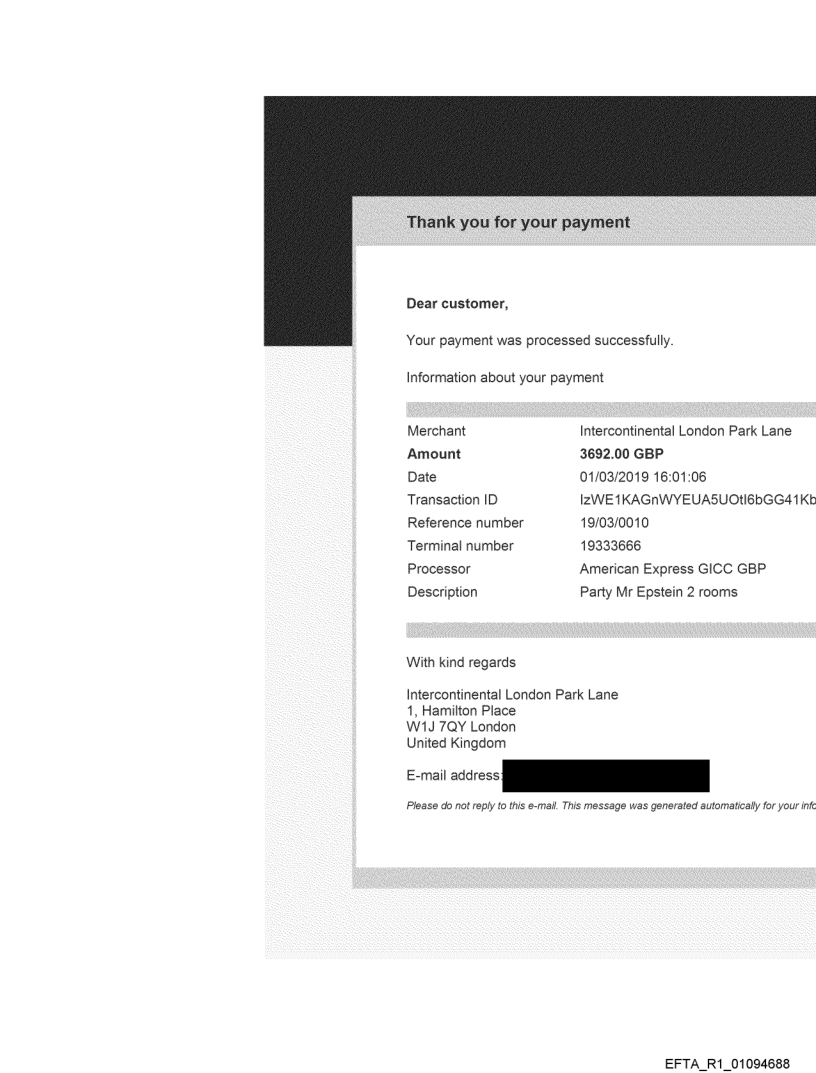Click the 'Amount' field label
The image size is (816, 1073).
[x=434, y=454]
